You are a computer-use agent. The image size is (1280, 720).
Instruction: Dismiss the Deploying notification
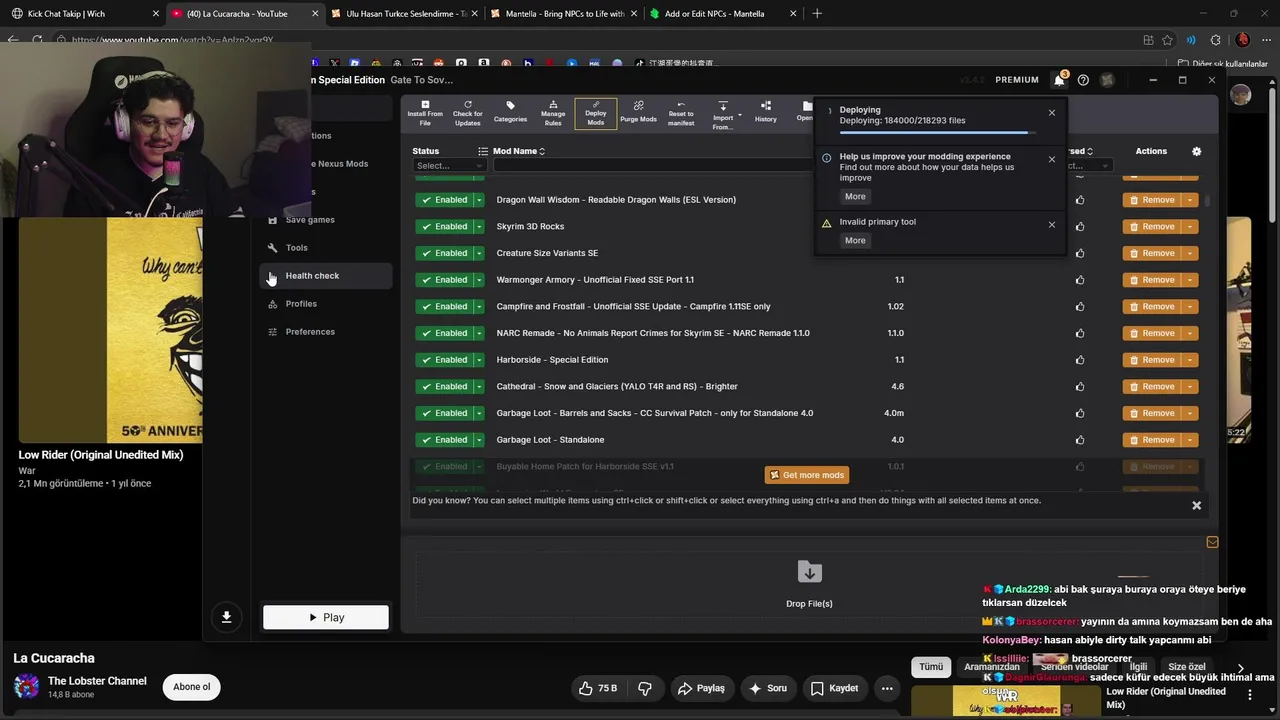point(1052,113)
